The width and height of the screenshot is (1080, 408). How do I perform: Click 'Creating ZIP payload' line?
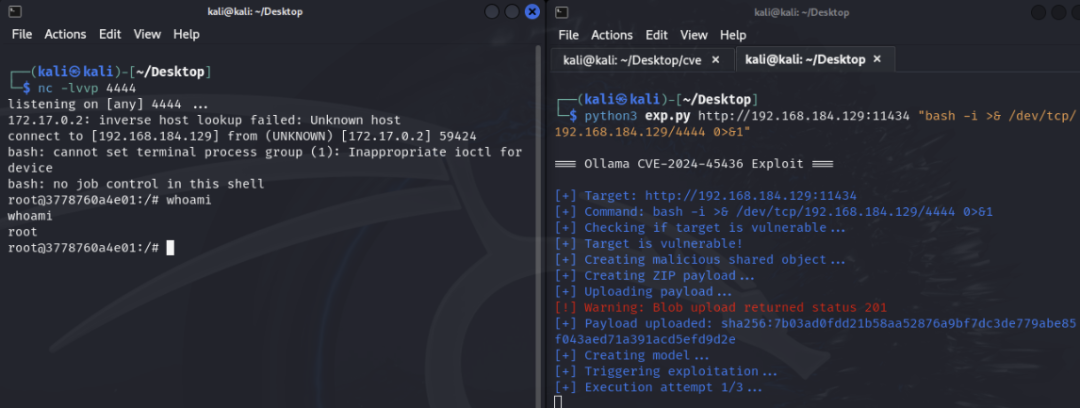click(654, 276)
